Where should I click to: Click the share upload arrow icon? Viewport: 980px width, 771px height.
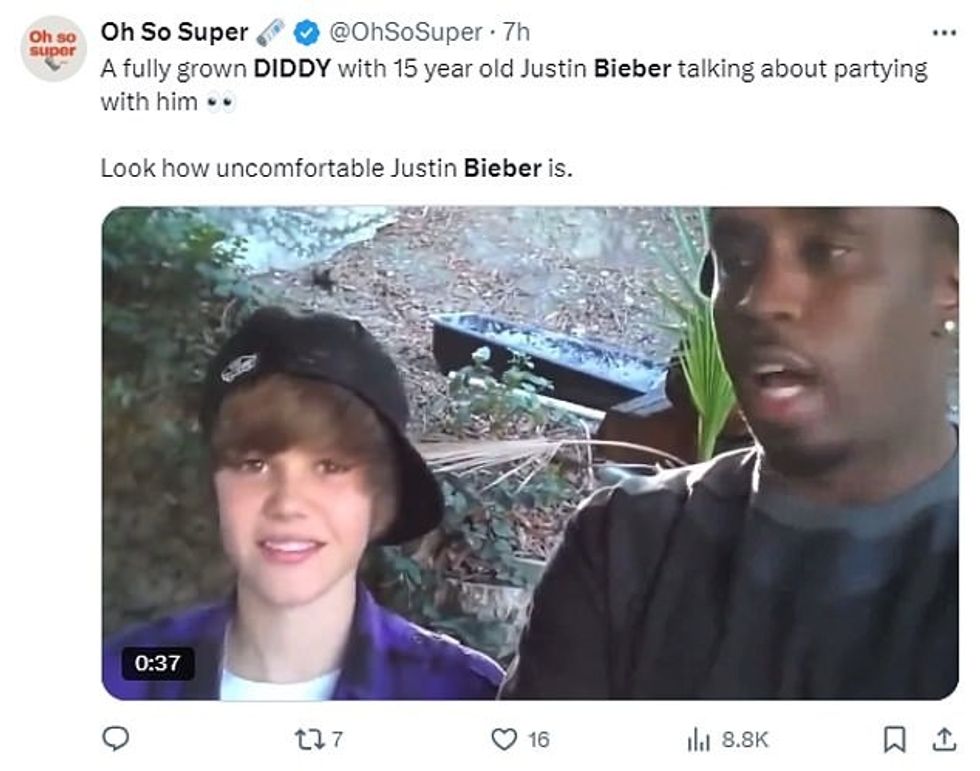944,739
